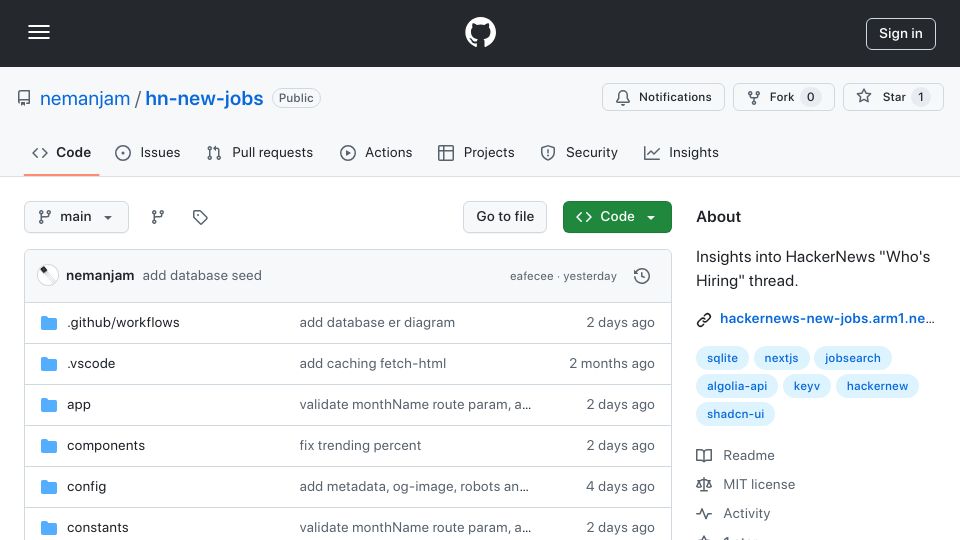Open the Projects tab
960x540 pixels.
[x=476, y=152]
